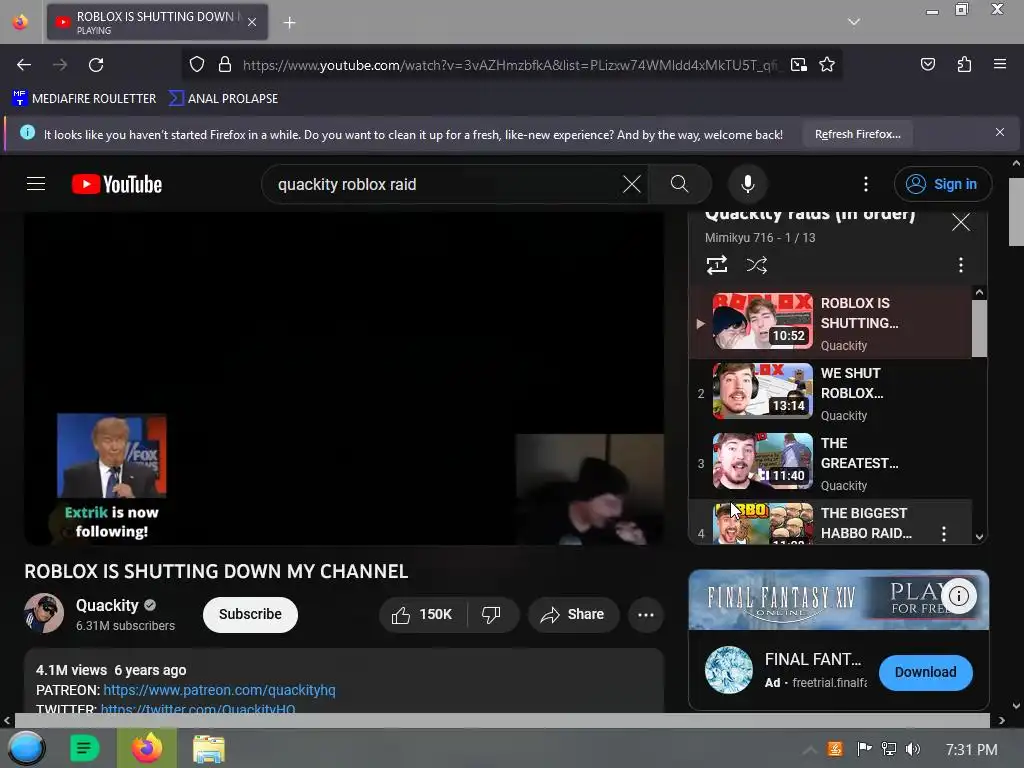This screenshot has width=1024, height=768.
Task: Reload the page with refresh icon
Action: point(96,65)
